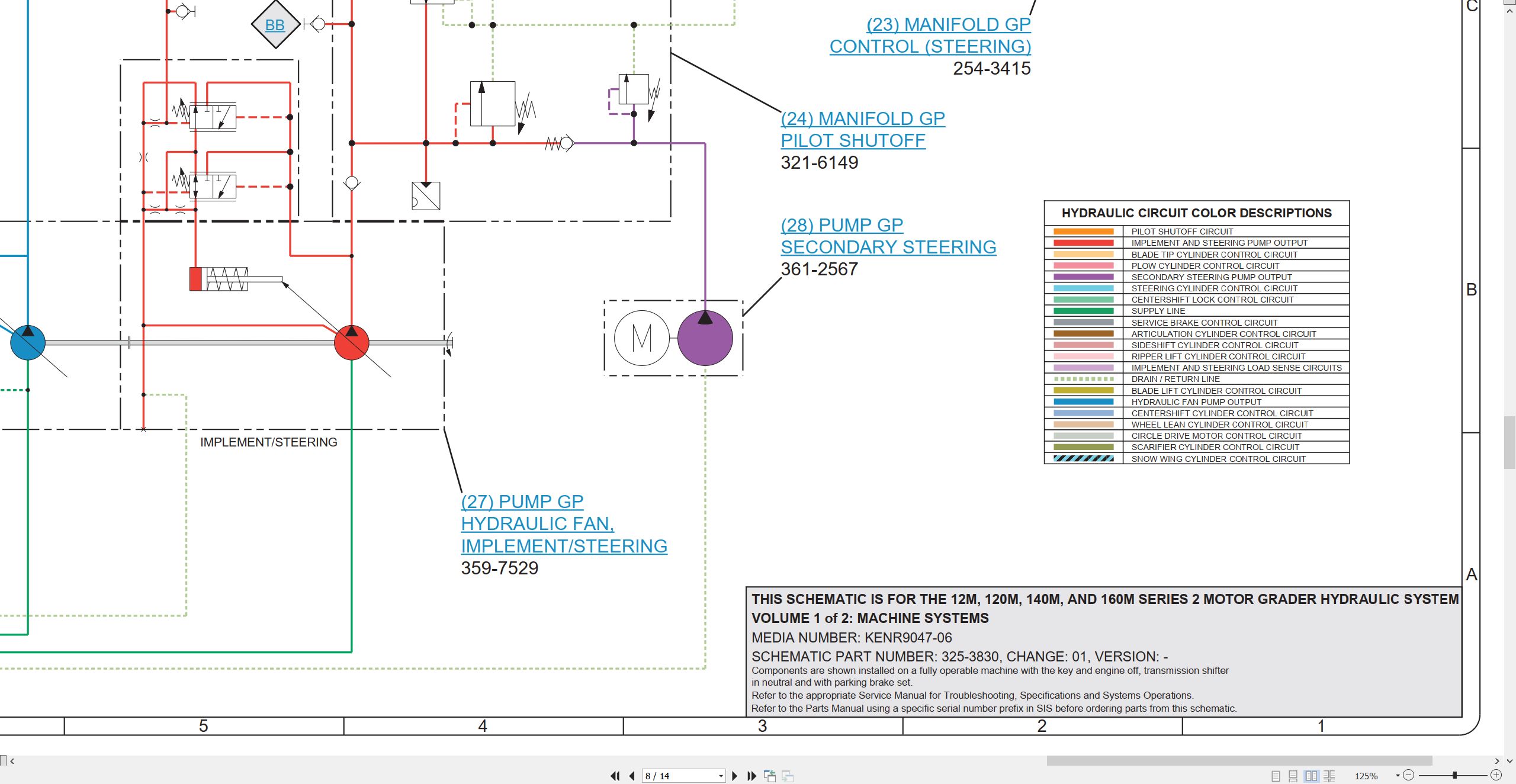The height and width of the screenshot is (784, 1516).
Task: Open the (28) Pump GP Secondary Steering link
Action: pyautogui.click(x=888, y=236)
